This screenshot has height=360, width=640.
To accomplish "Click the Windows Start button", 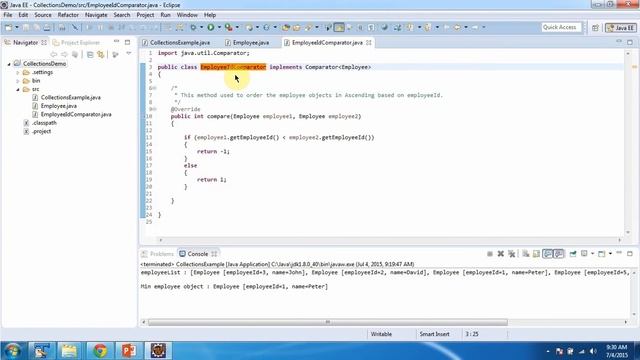I will click(13, 351).
